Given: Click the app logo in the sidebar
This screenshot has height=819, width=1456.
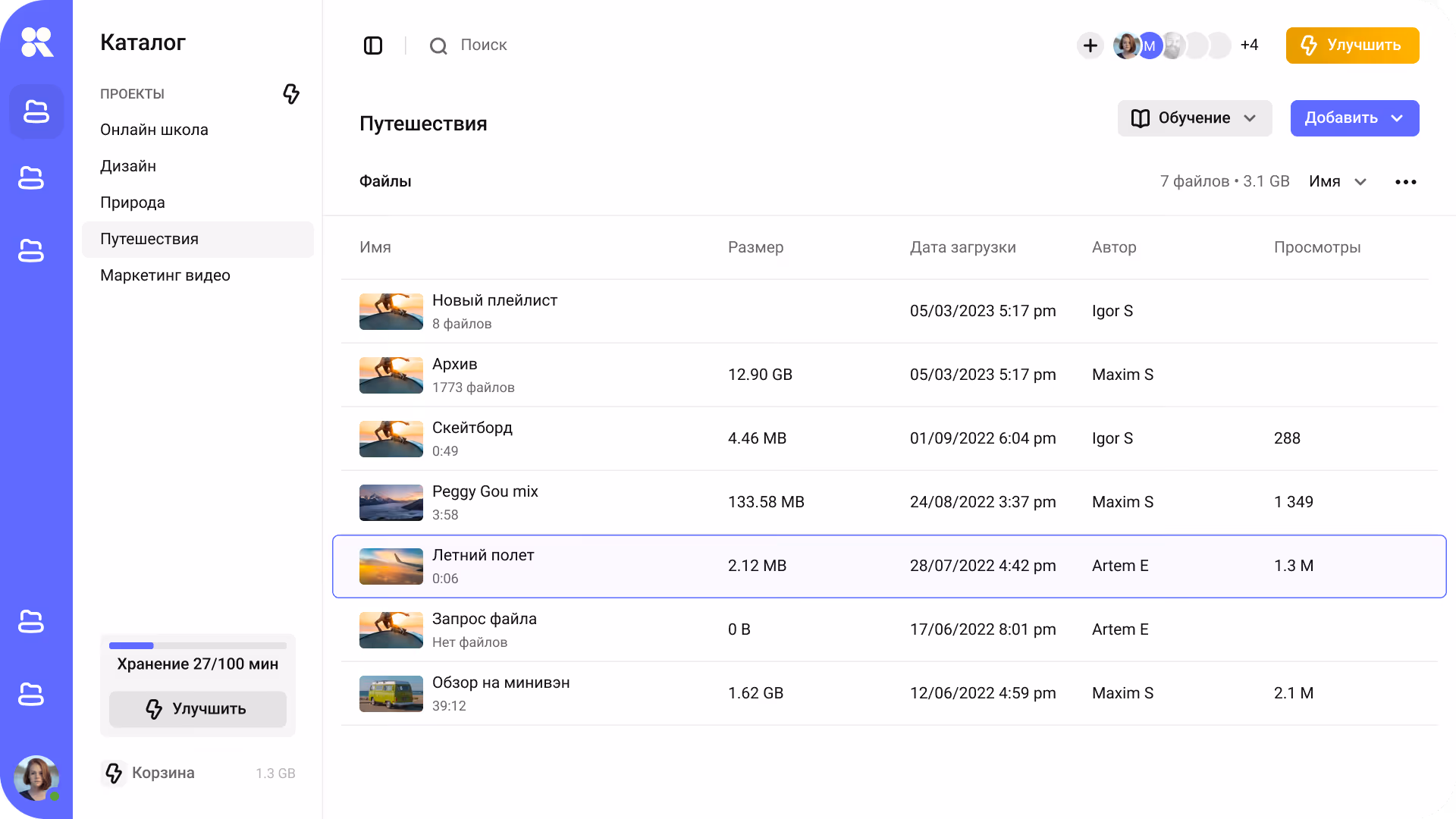Looking at the screenshot, I should coord(36,42).
